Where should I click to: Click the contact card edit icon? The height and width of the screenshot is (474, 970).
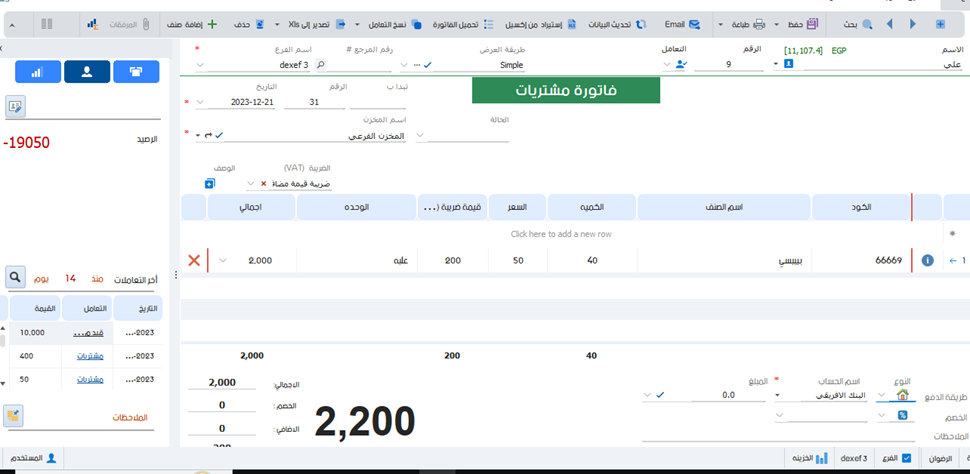15,106
